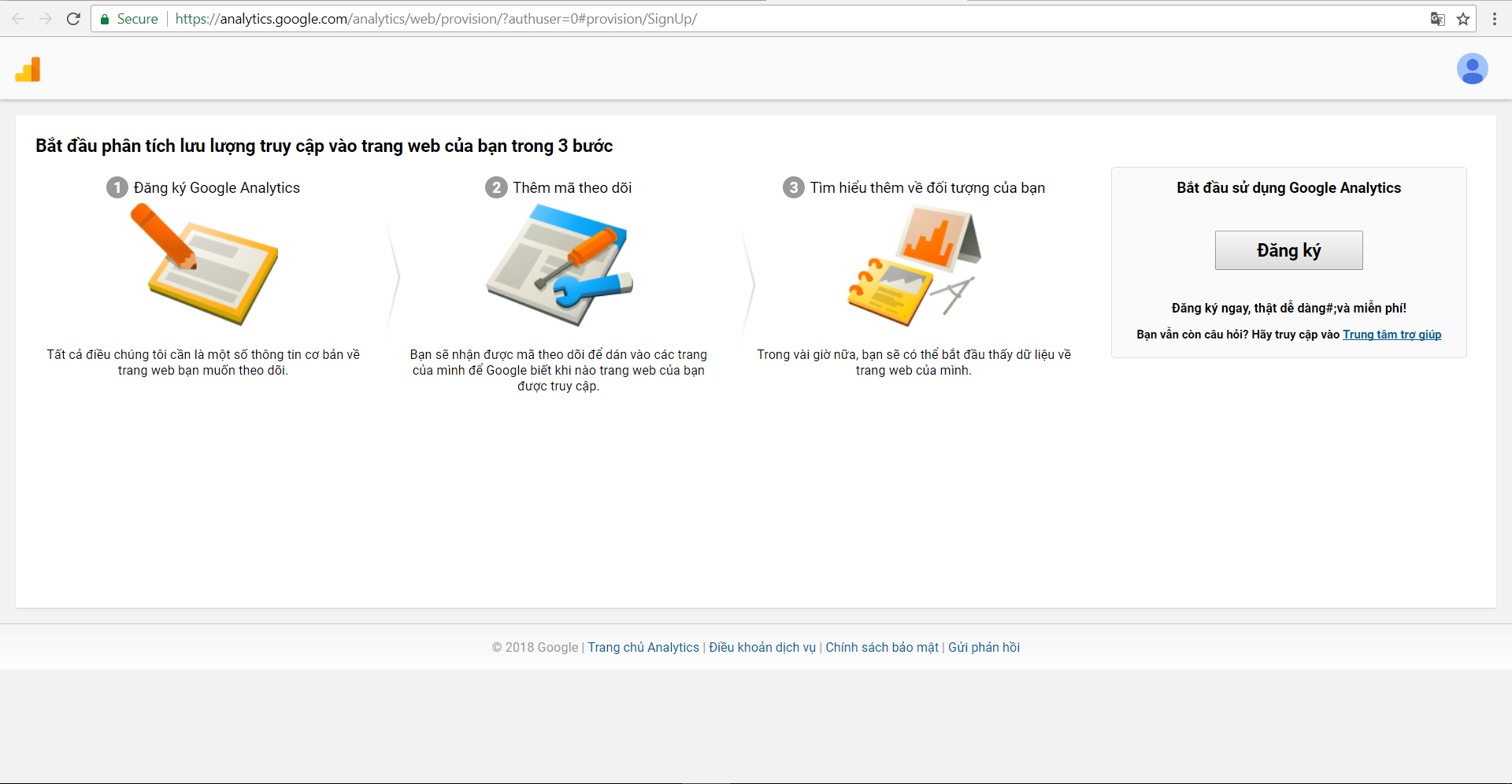Open the Chrome three-dot menu
The height and width of the screenshot is (784, 1512).
[1494, 19]
